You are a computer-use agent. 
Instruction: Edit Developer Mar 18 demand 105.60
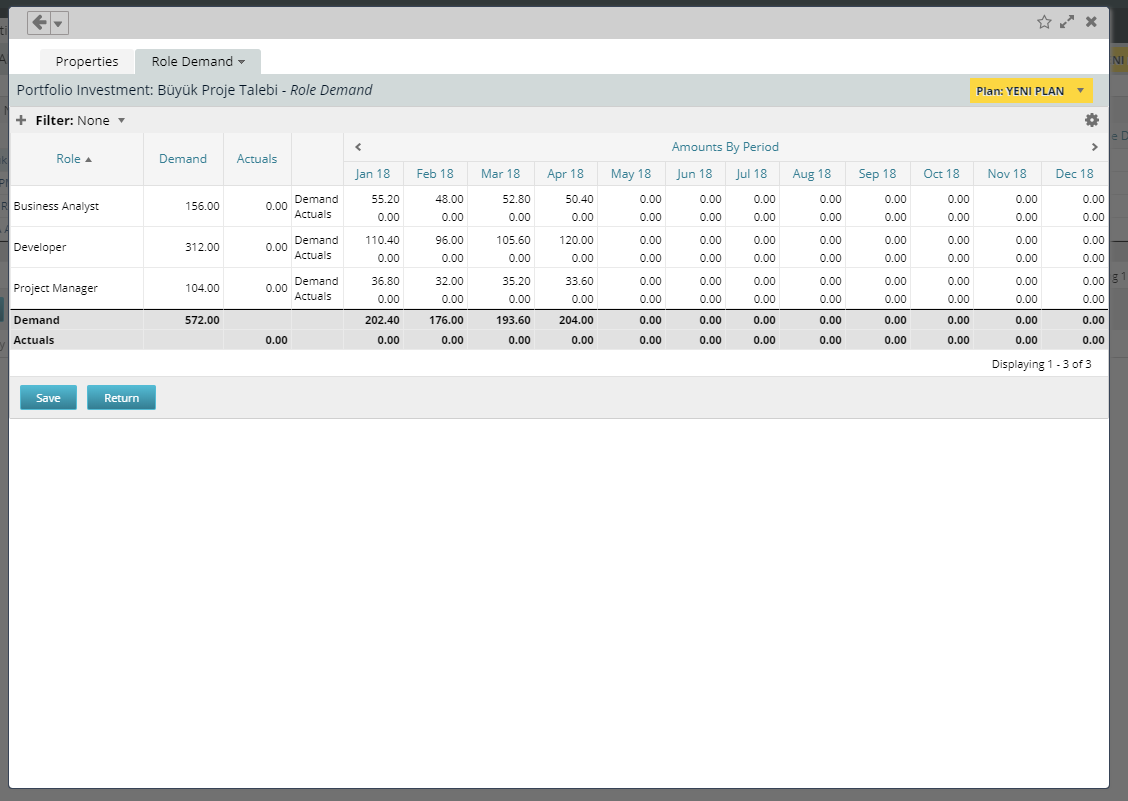click(x=513, y=240)
